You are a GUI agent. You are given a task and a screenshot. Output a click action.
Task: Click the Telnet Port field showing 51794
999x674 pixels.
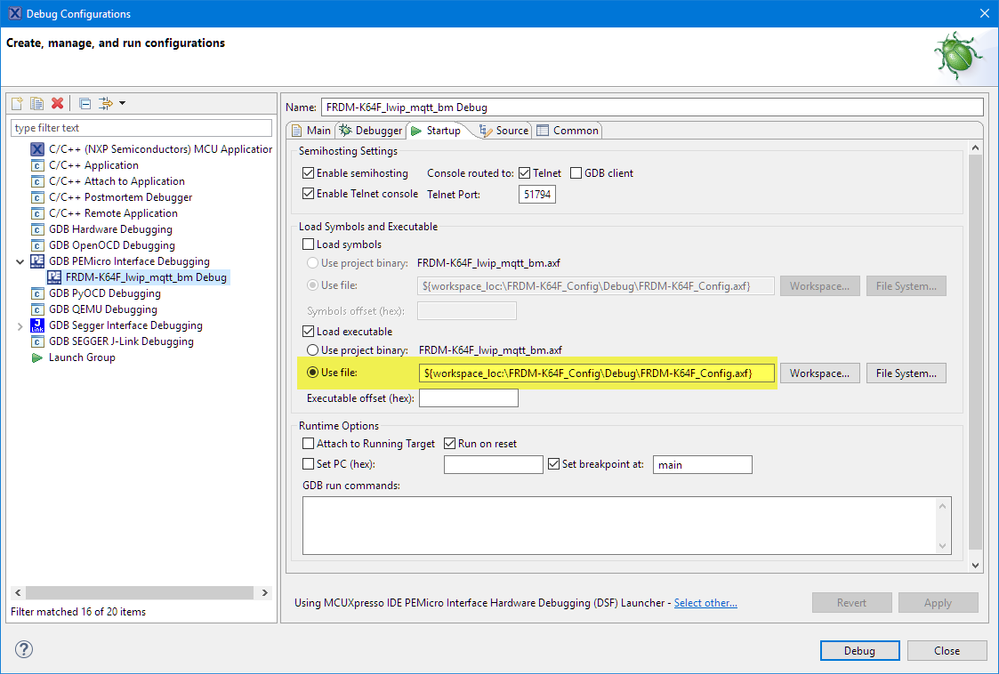(x=537, y=194)
